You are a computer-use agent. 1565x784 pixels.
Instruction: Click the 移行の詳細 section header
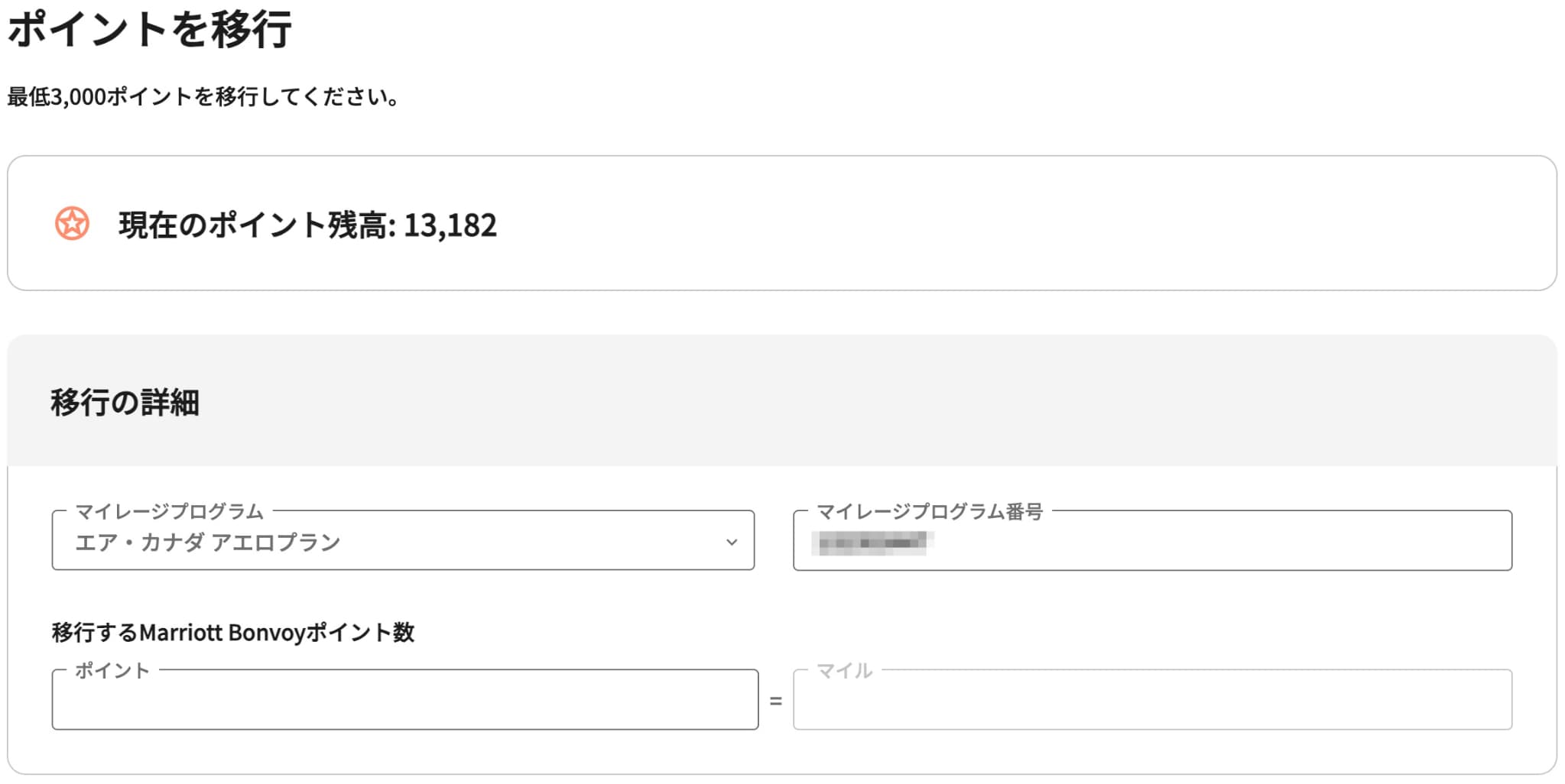[x=125, y=403]
